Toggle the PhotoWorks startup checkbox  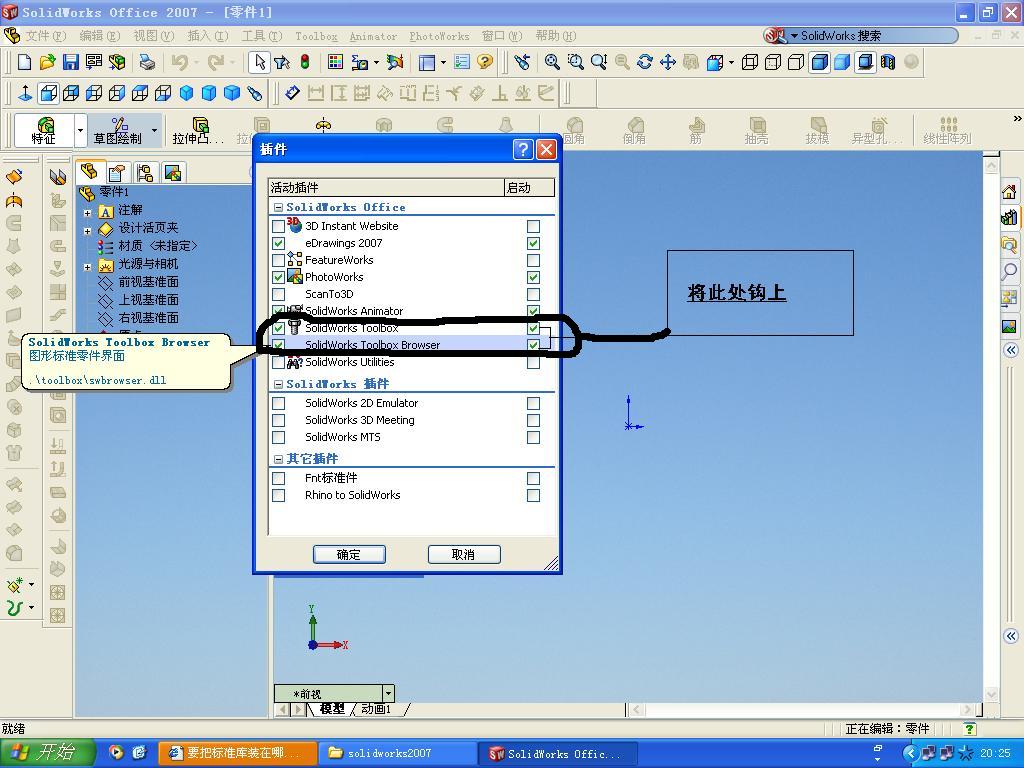click(x=534, y=277)
